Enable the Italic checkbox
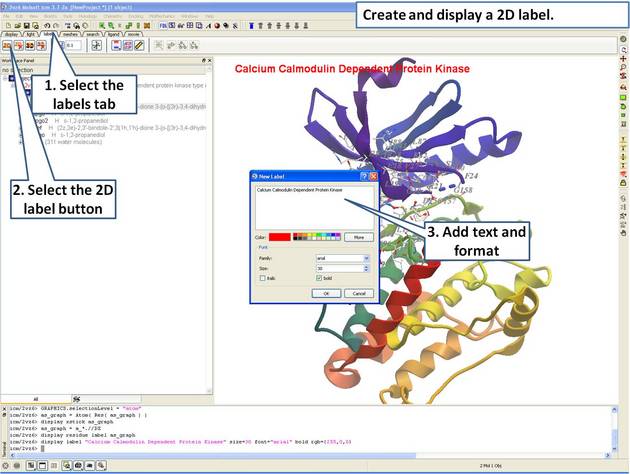Image resolution: width=630 pixels, height=474 pixels. (262, 279)
